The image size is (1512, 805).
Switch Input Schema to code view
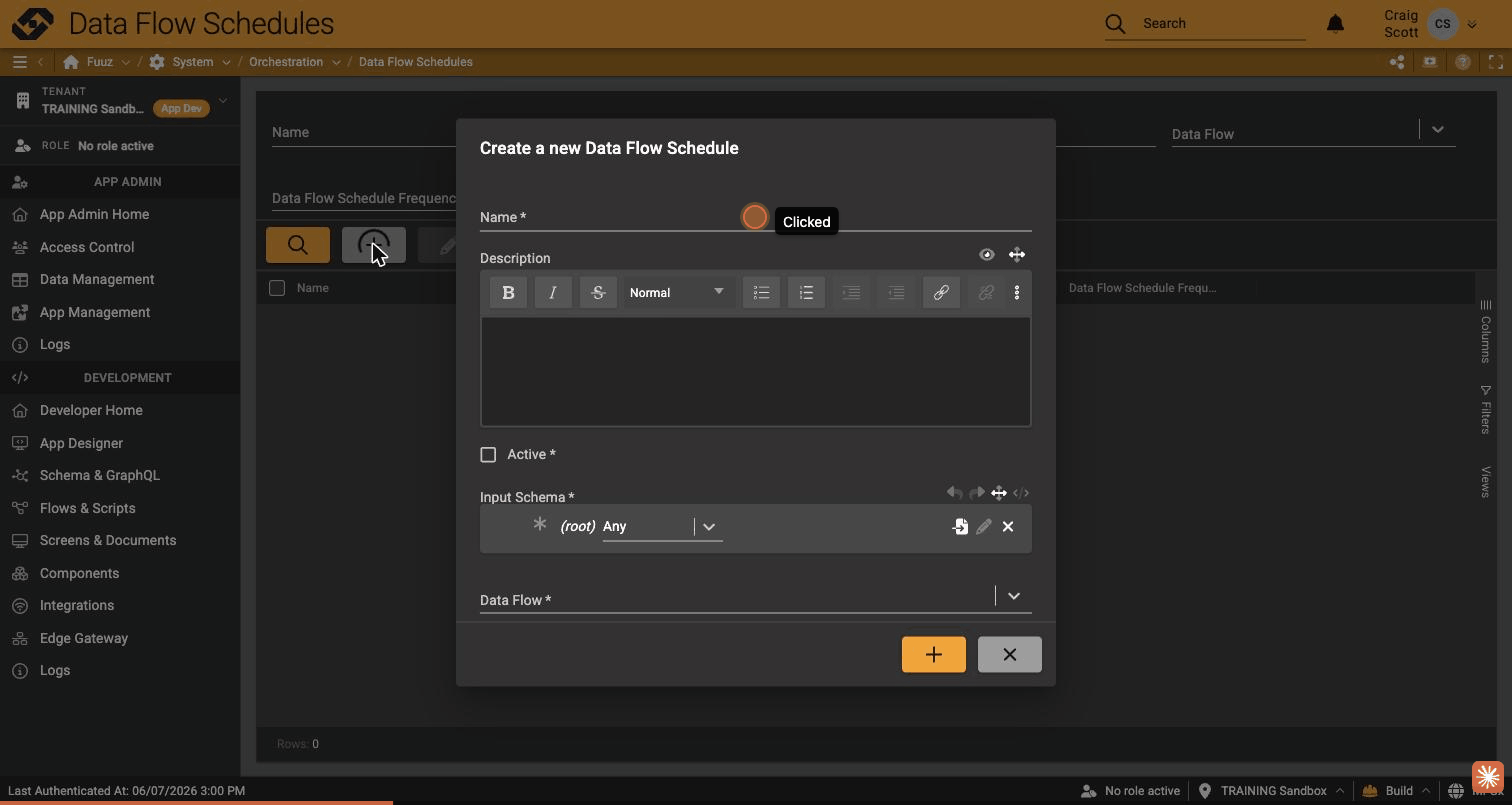pyautogui.click(x=1021, y=493)
